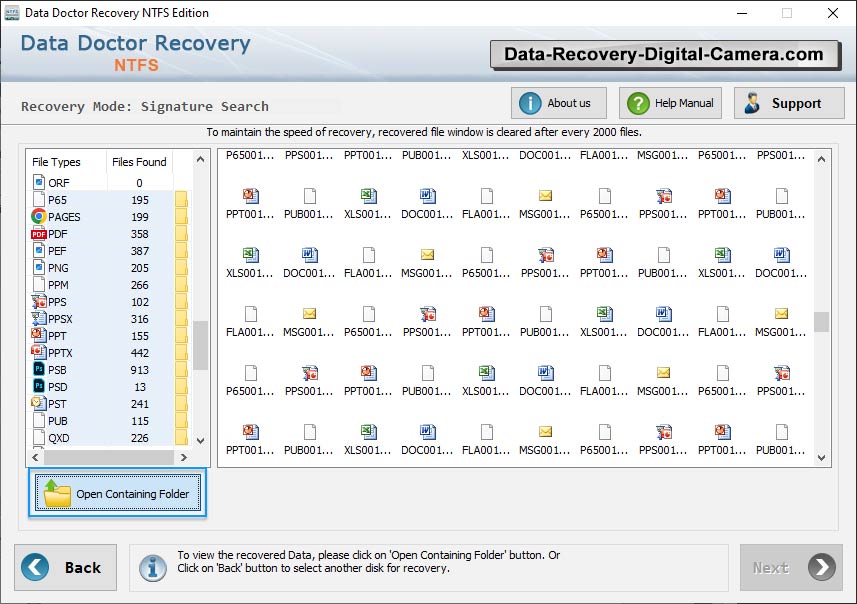
Task: Select PPM count value 266
Action: [x=139, y=285]
